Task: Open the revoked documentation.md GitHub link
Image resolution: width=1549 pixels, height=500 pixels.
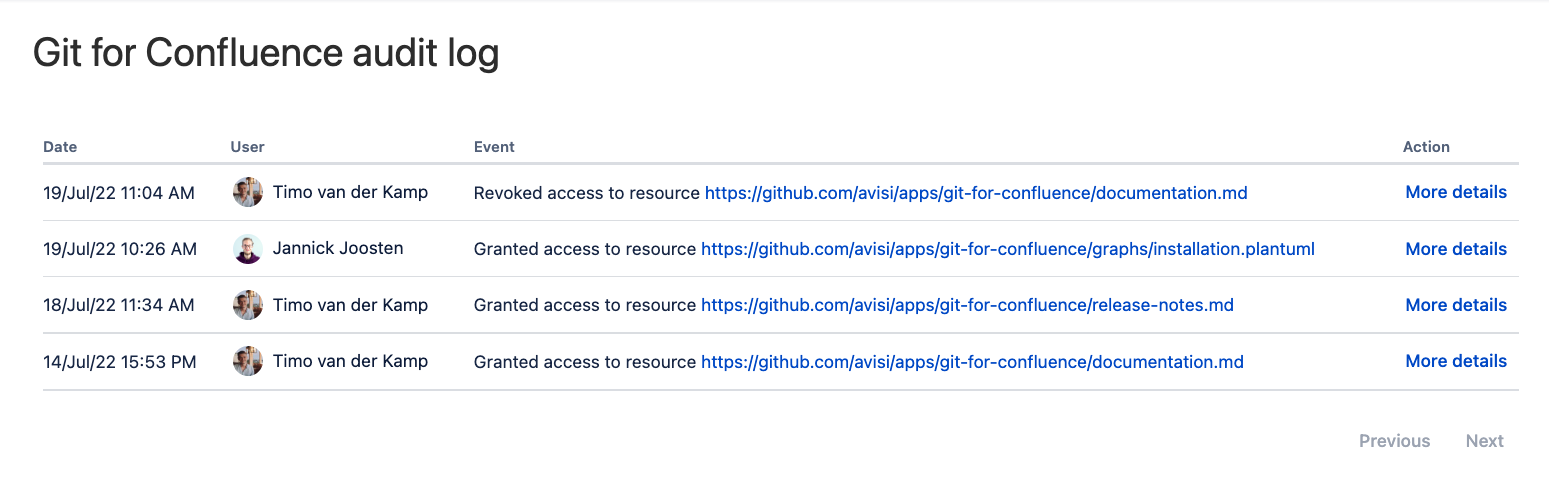Action: [x=976, y=193]
